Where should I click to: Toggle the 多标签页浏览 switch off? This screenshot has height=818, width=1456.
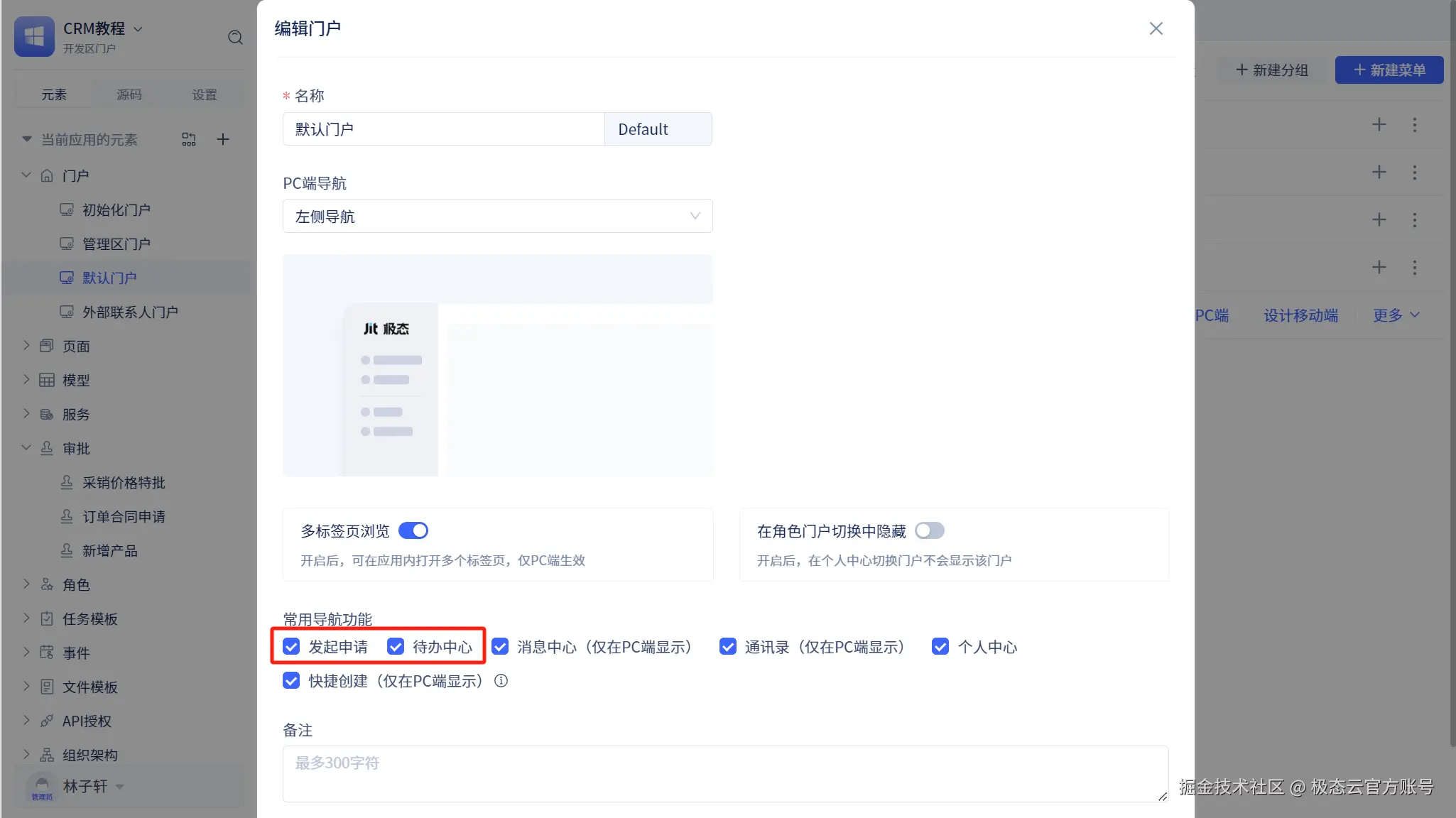click(x=413, y=530)
